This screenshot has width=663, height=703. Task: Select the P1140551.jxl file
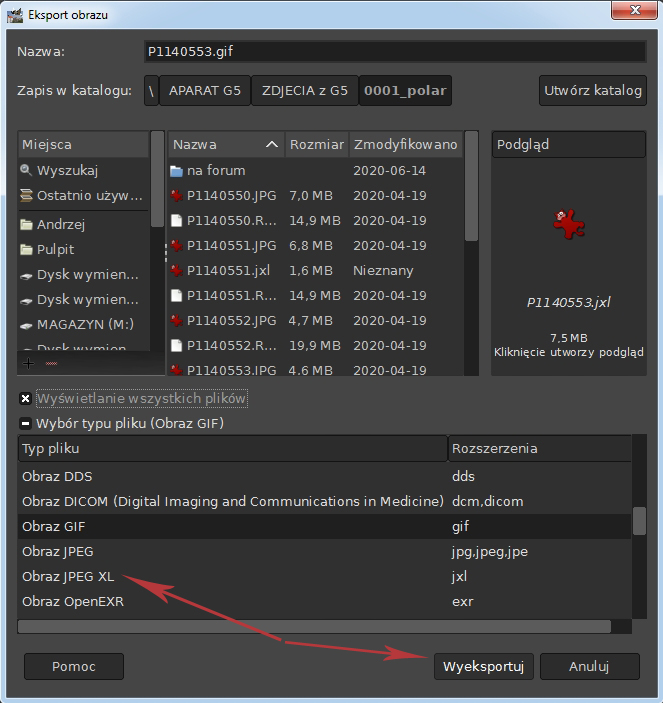tap(229, 270)
